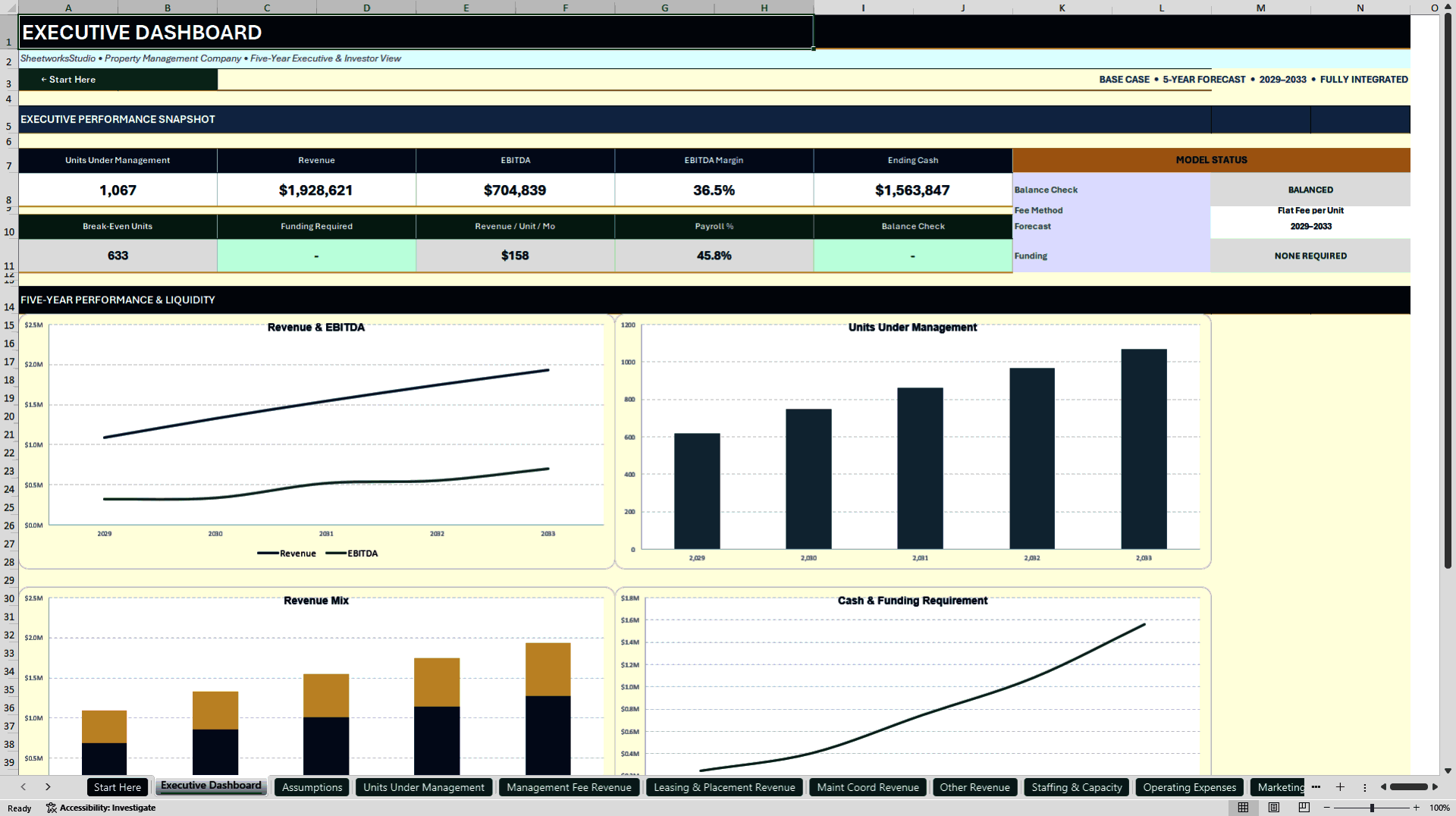Select the EBITDA Margin 36.5% cell
Image resolution: width=1456 pixels, height=816 pixels.
(x=714, y=190)
